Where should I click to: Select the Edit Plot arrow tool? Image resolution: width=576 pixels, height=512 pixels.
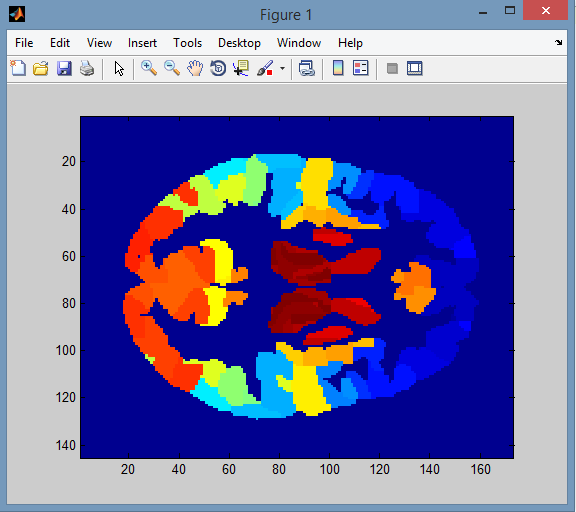coord(119,68)
